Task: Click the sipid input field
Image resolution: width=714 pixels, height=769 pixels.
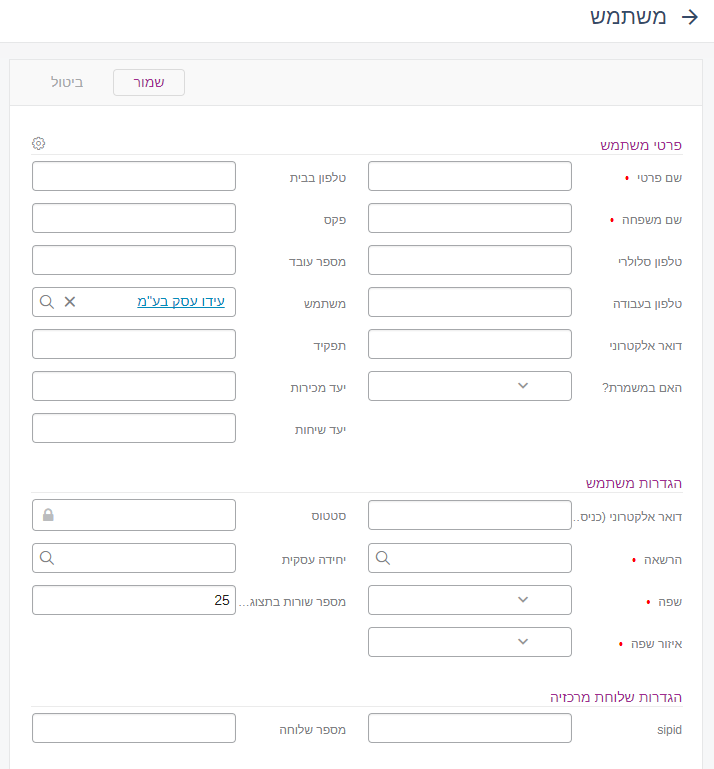Action: (x=470, y=728)
